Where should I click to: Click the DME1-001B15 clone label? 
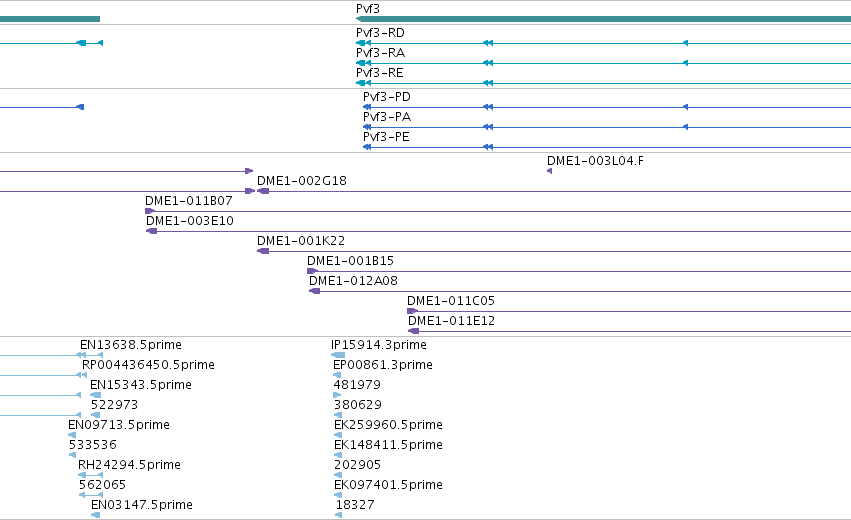tap(350, 261)
